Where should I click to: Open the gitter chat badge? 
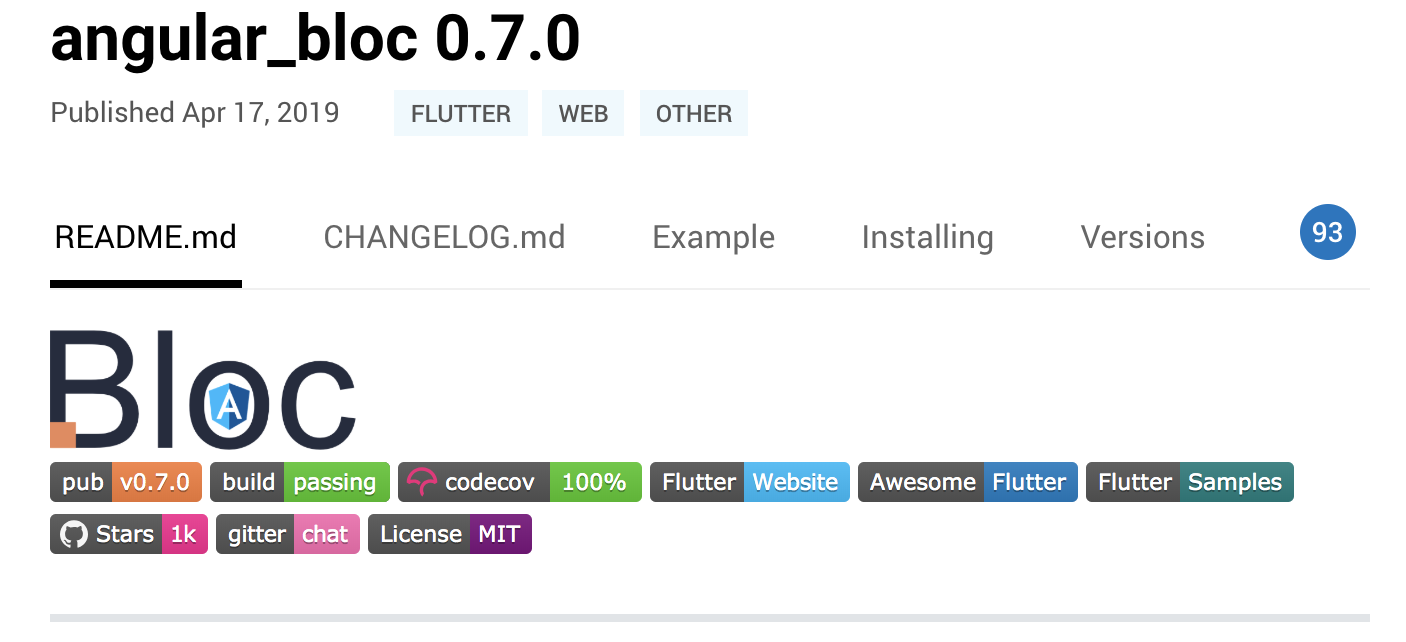(288, 534)
